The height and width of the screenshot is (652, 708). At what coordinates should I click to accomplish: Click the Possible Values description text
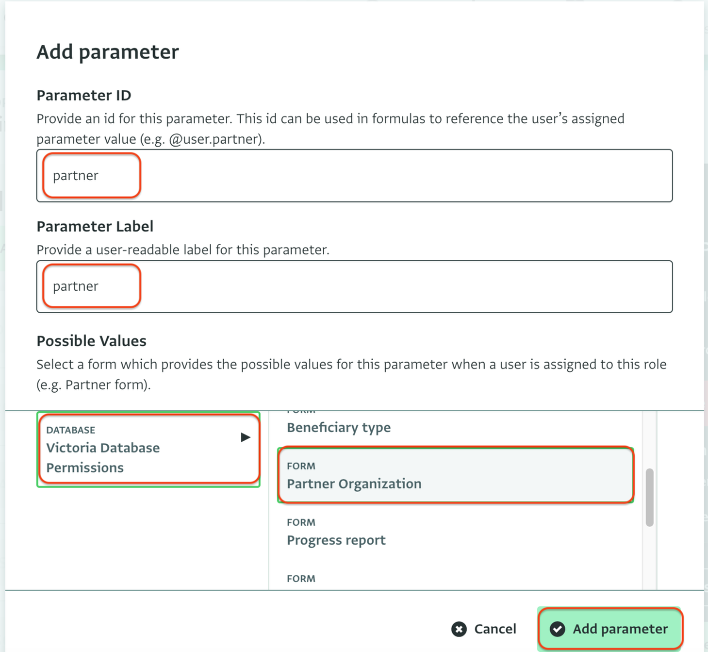pyautogui.click(x=351, y=374)
